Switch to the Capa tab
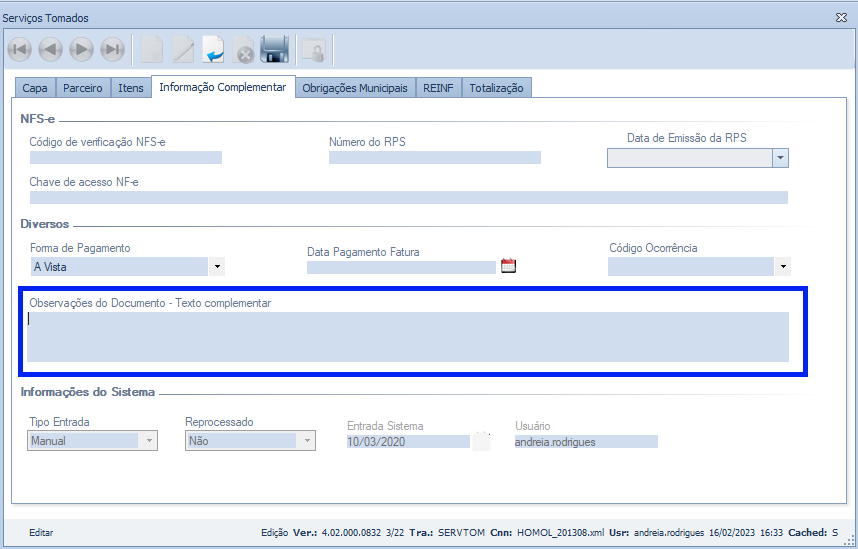858x549 pixels. [x=35, y=88]
